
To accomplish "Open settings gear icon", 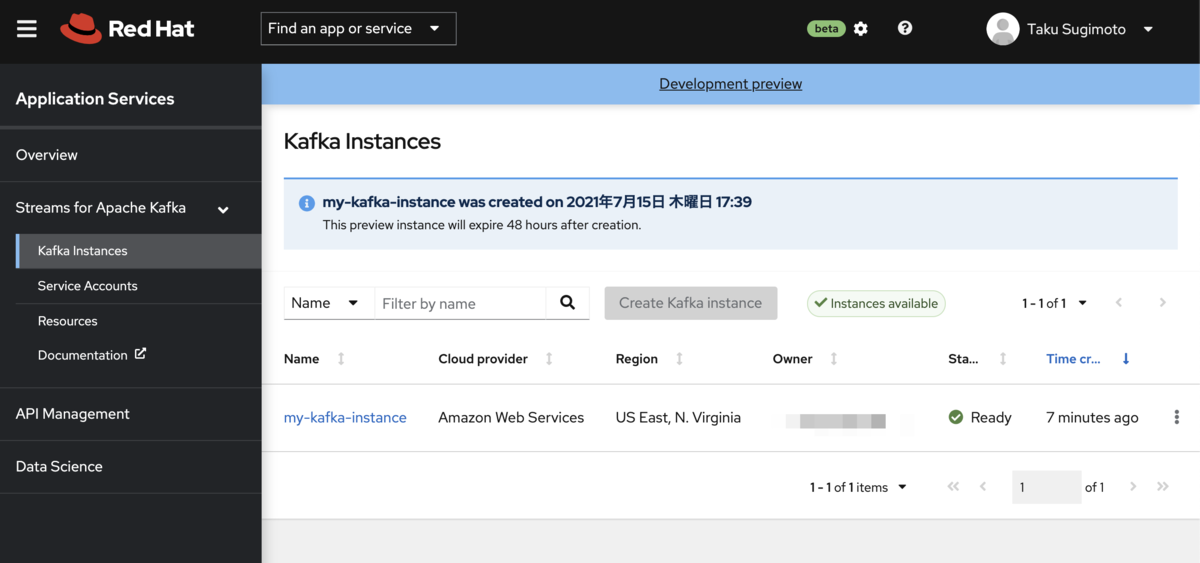I will (x=861, y=29).
